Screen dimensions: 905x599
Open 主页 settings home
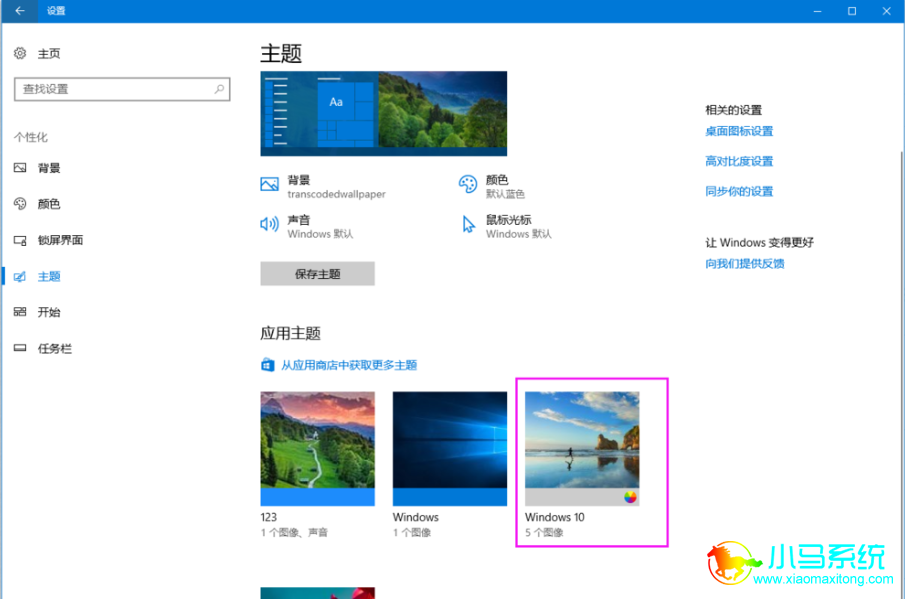pyautogui.click(x=49, y=54)
